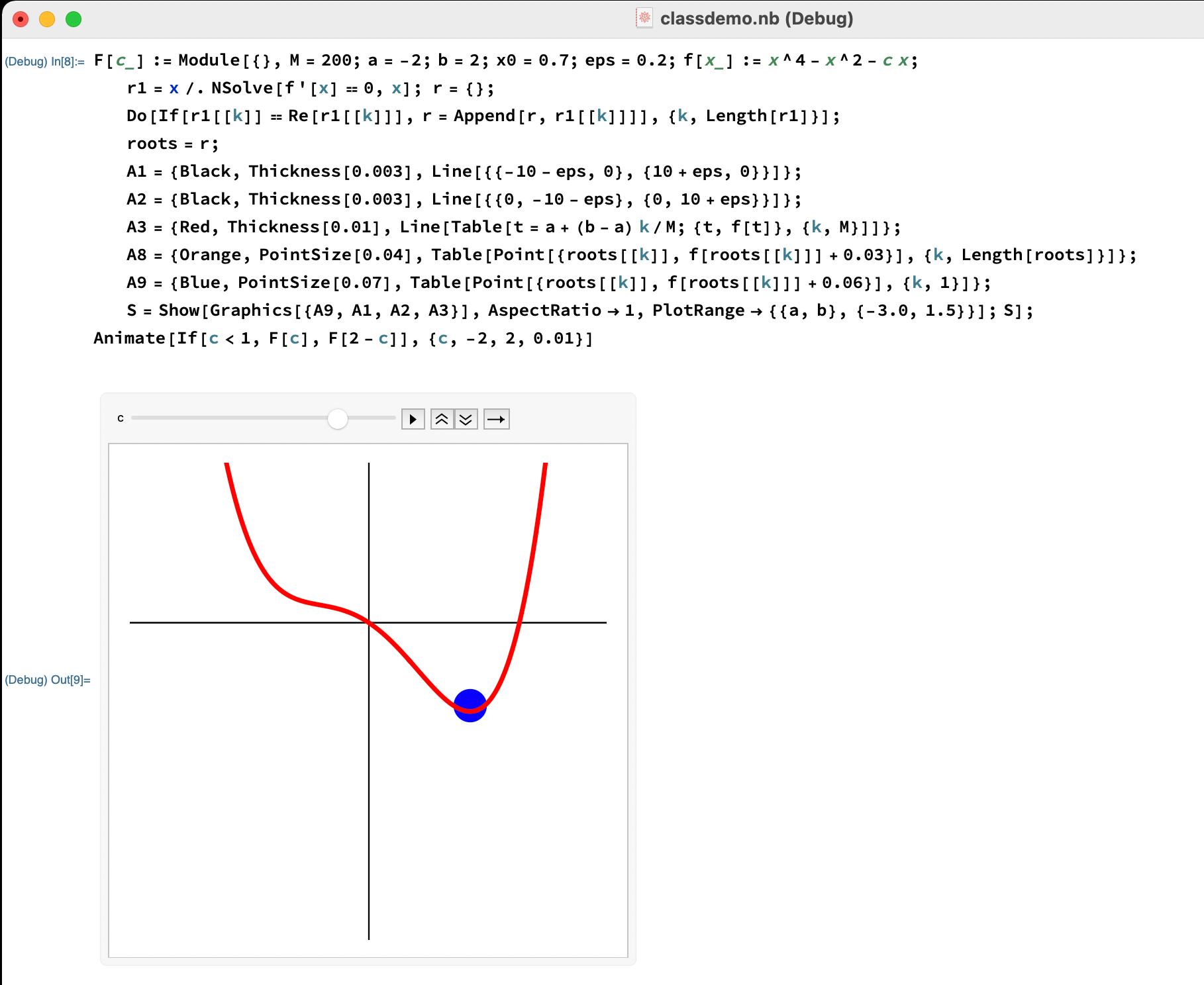1204x985 pixels.
Task: Click the 'c' label beside the slider
Action: point(121,418)
